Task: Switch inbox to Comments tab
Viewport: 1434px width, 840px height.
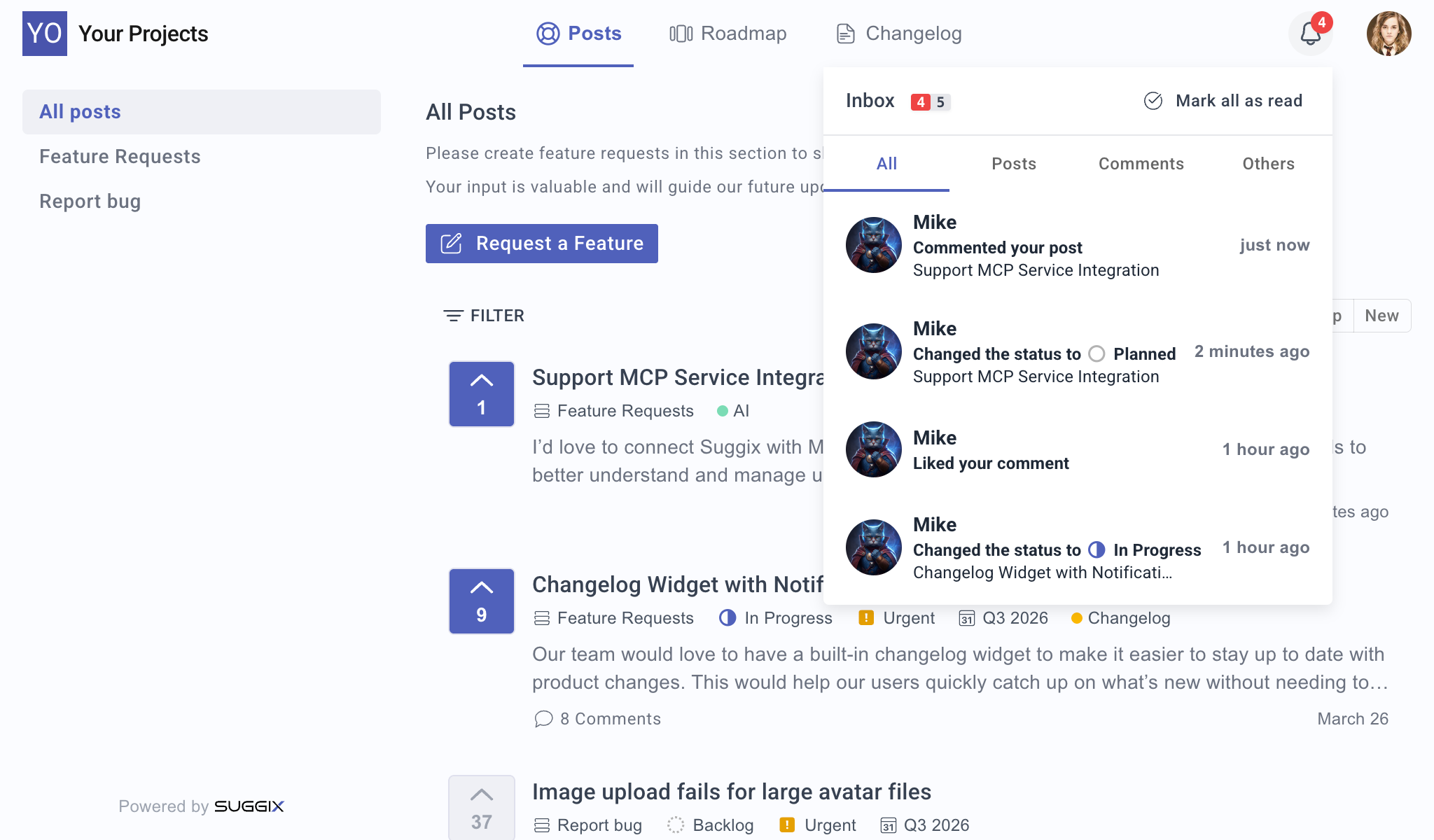Action: (1141, 164)
